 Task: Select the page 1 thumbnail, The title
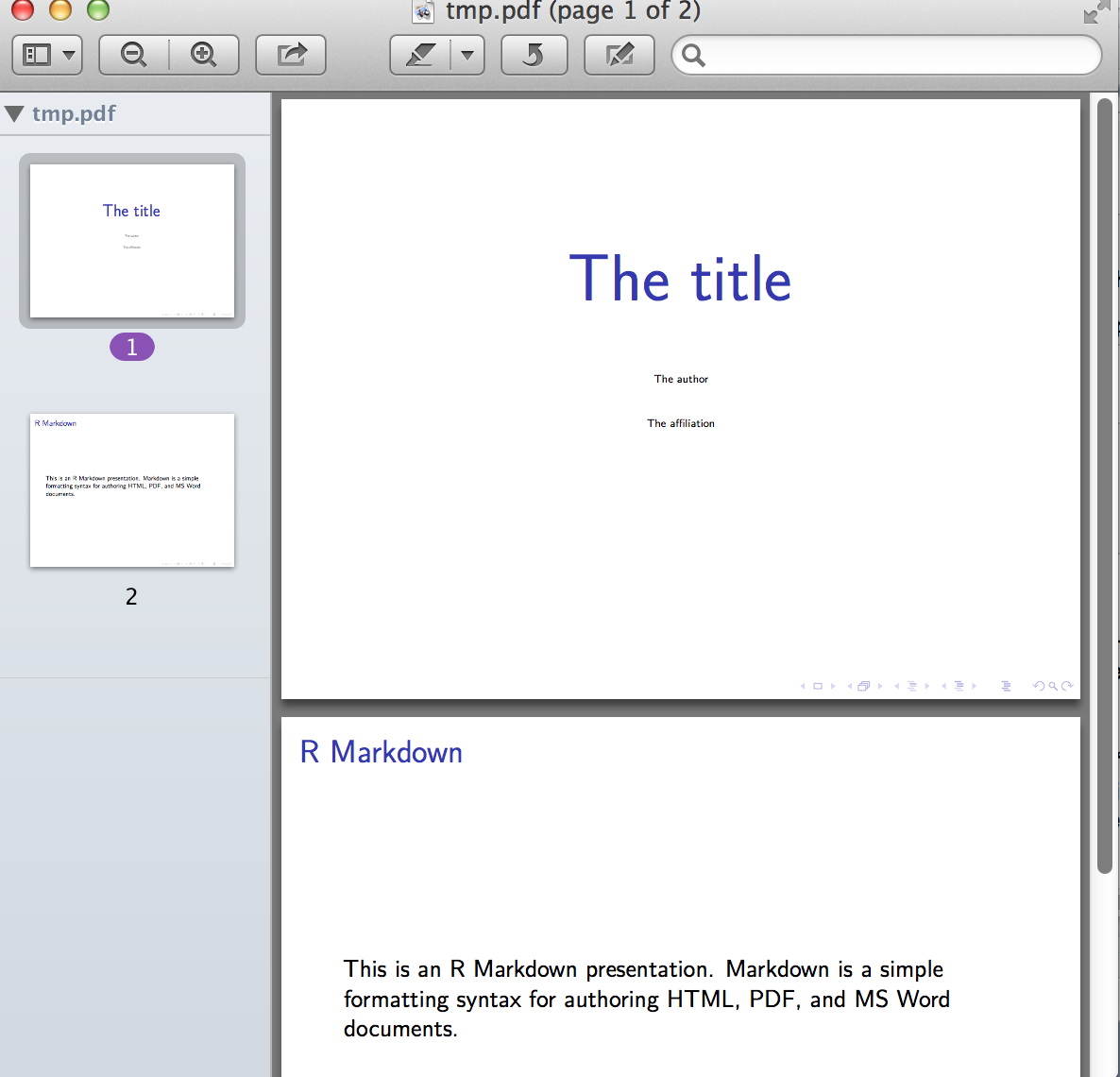click(x=132, y=241)
